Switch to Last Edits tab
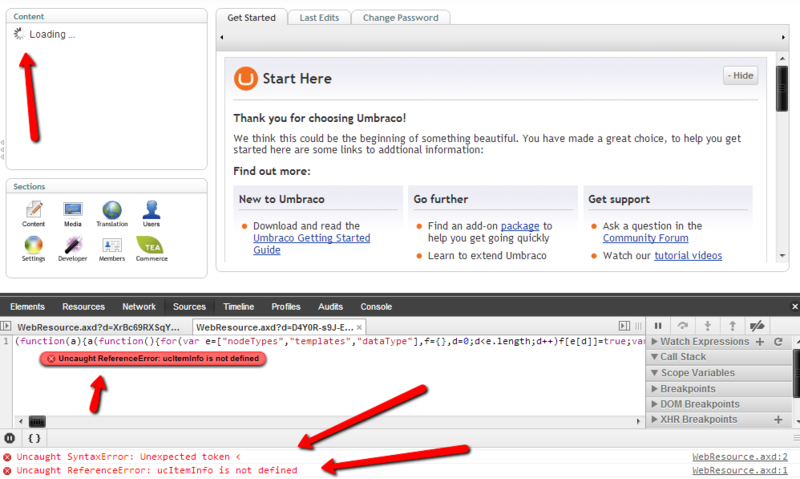This screenshot has height=479, width=800. (x=319, y=17)
